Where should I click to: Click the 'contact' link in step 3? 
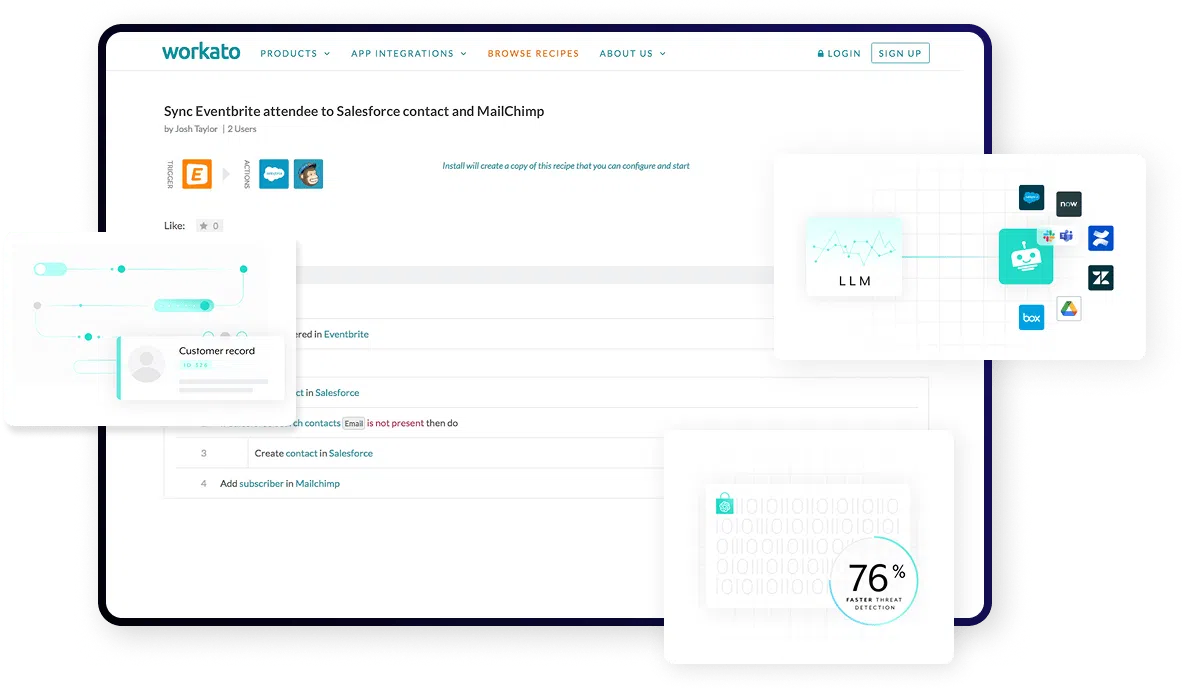(x=302, y=453)
